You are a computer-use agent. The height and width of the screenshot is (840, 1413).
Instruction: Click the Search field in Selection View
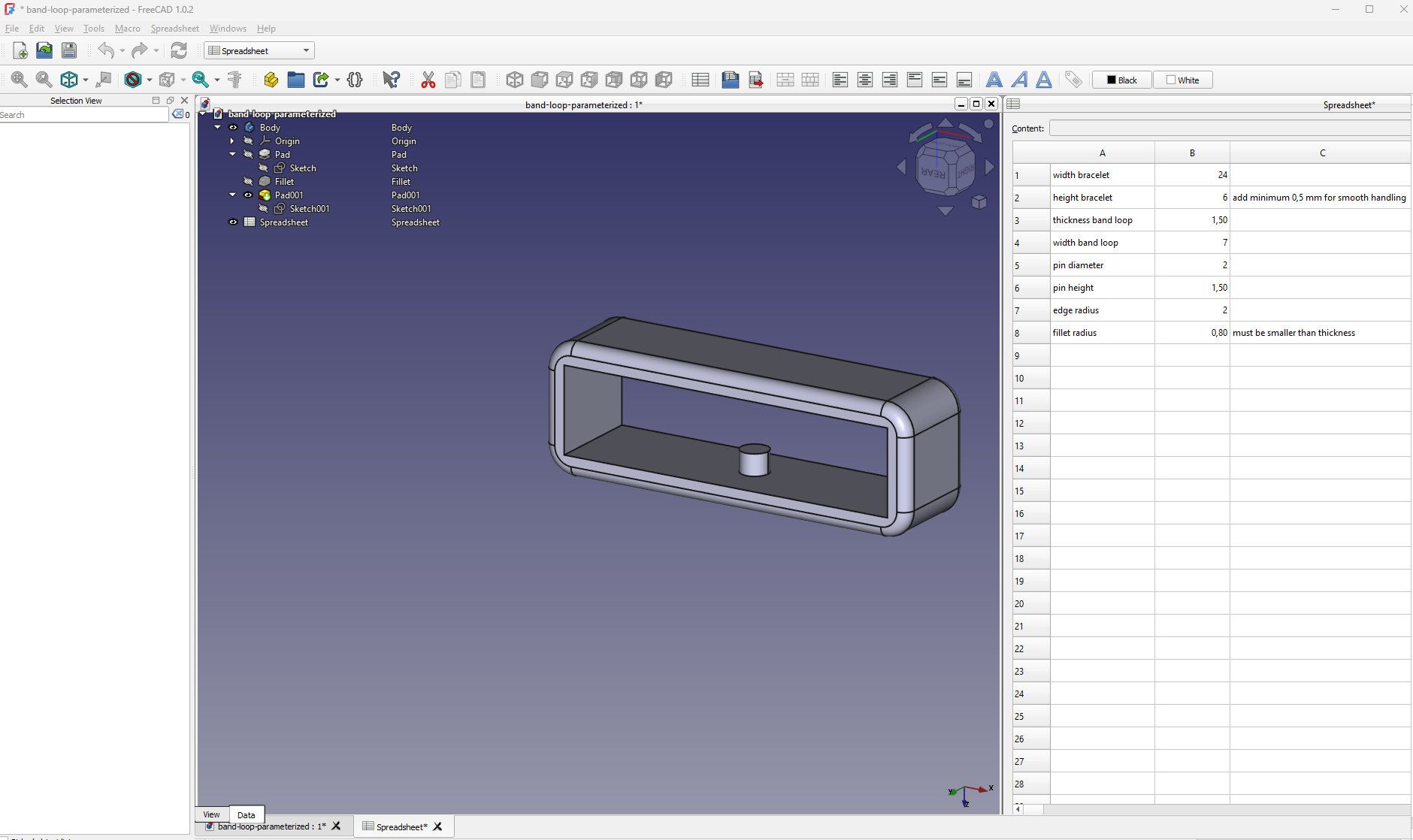click(x=84, y=115)
